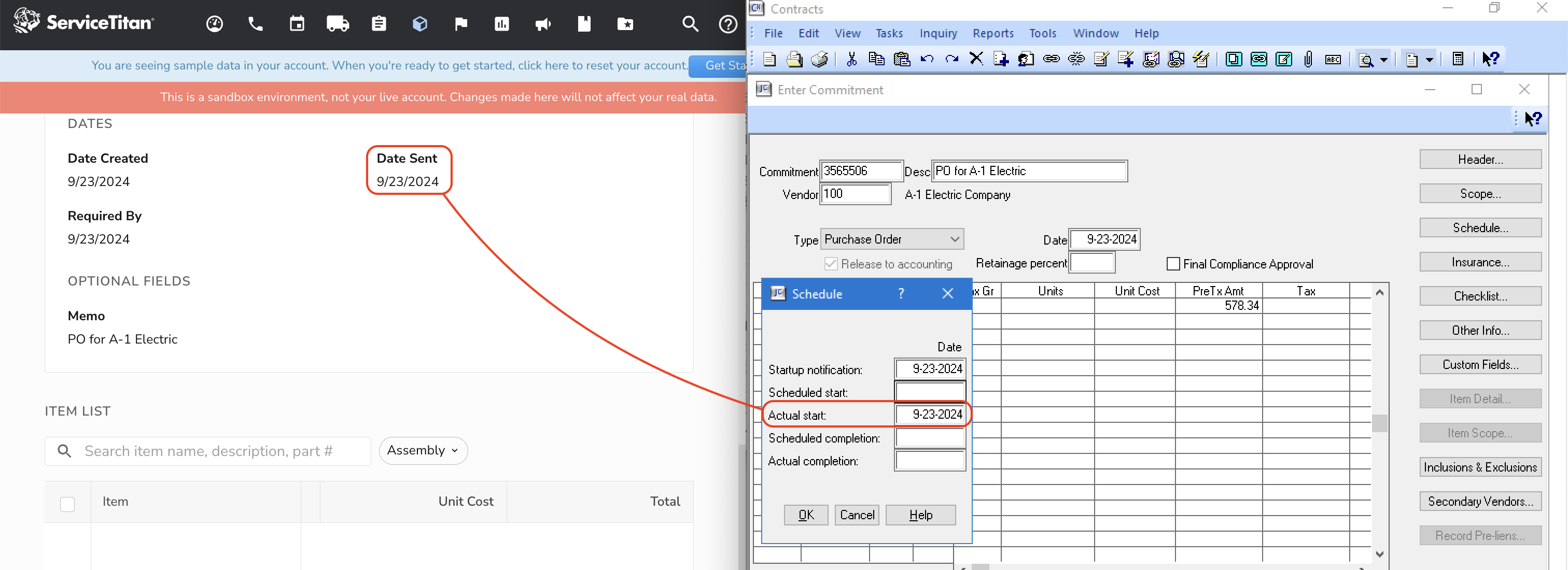Click the Print preview icon in Contracts toolbar

click(794, 59)
